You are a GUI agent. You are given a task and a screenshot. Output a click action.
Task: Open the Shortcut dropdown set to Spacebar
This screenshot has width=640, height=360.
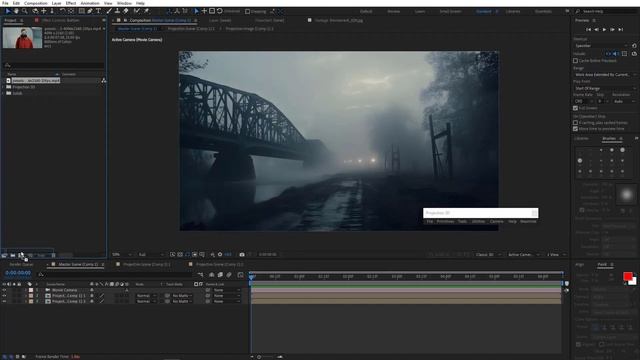(601, 46)
